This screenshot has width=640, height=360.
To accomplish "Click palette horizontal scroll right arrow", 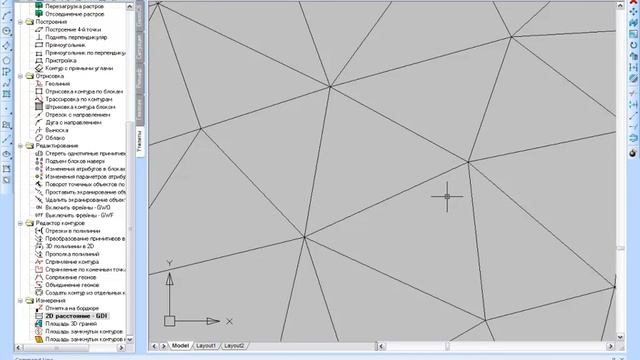I will (121, 348).
